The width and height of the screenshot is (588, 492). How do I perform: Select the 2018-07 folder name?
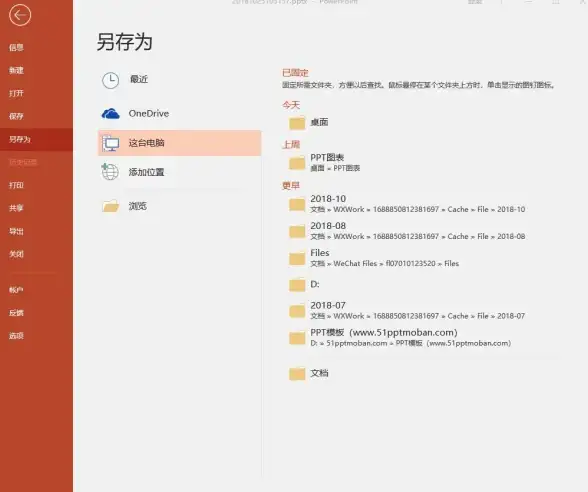point(328,305)
